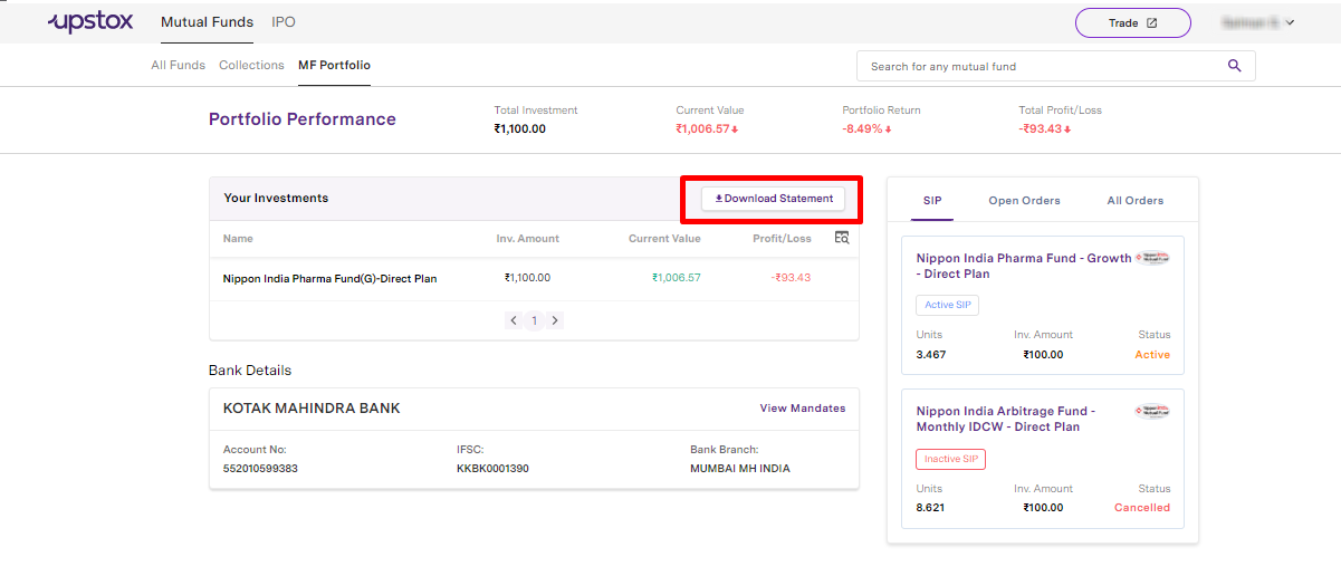Click units value 8.621
Image resolution: width=1341 pixels, height=576 pixels.
(x=930, y=508)
